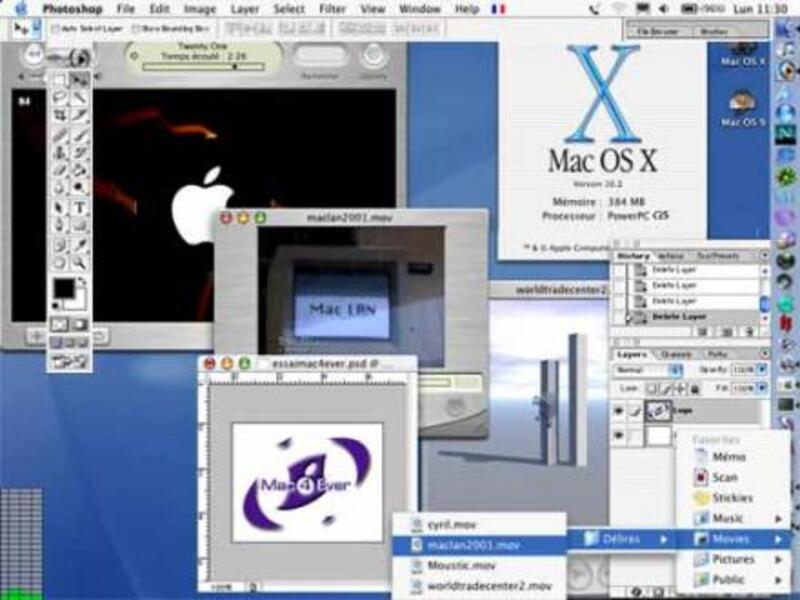
Task: Enable Auto Select Layer checkbox
Action: coord(56,29)
